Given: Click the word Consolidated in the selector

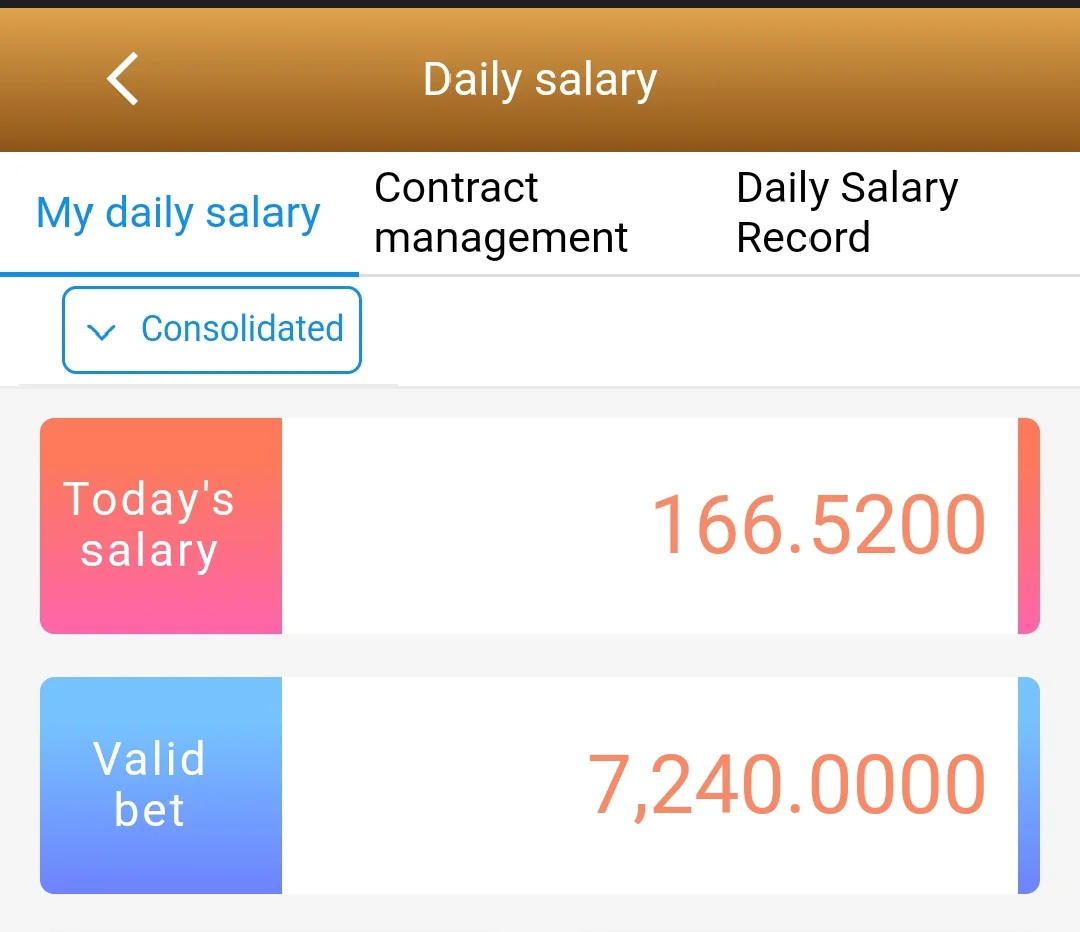Looking at the screenshot, I should (242, 329).
